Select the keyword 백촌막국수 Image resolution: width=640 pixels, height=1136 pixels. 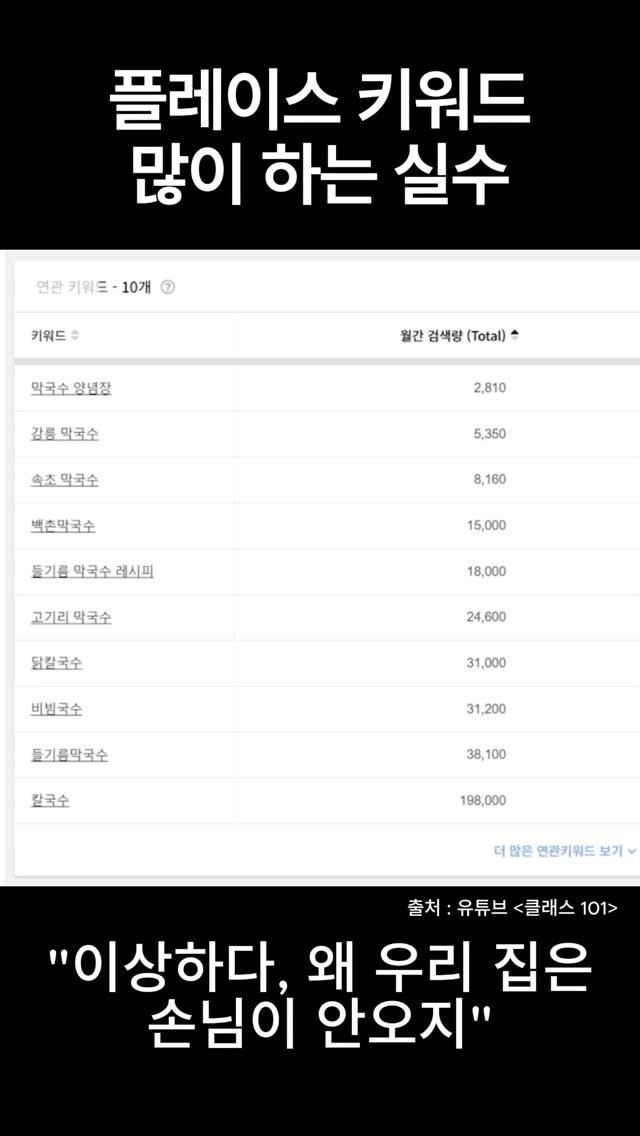click(x=60, y=526)
